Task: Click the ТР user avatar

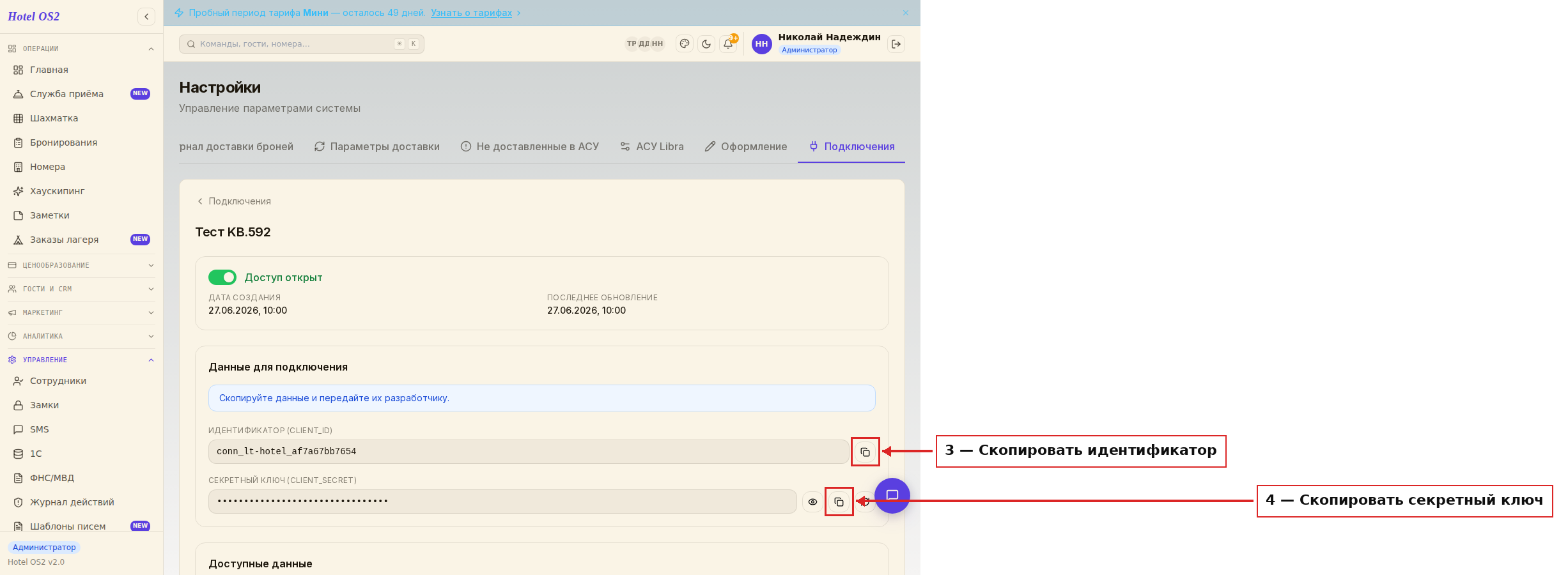Action: point(632,44)
